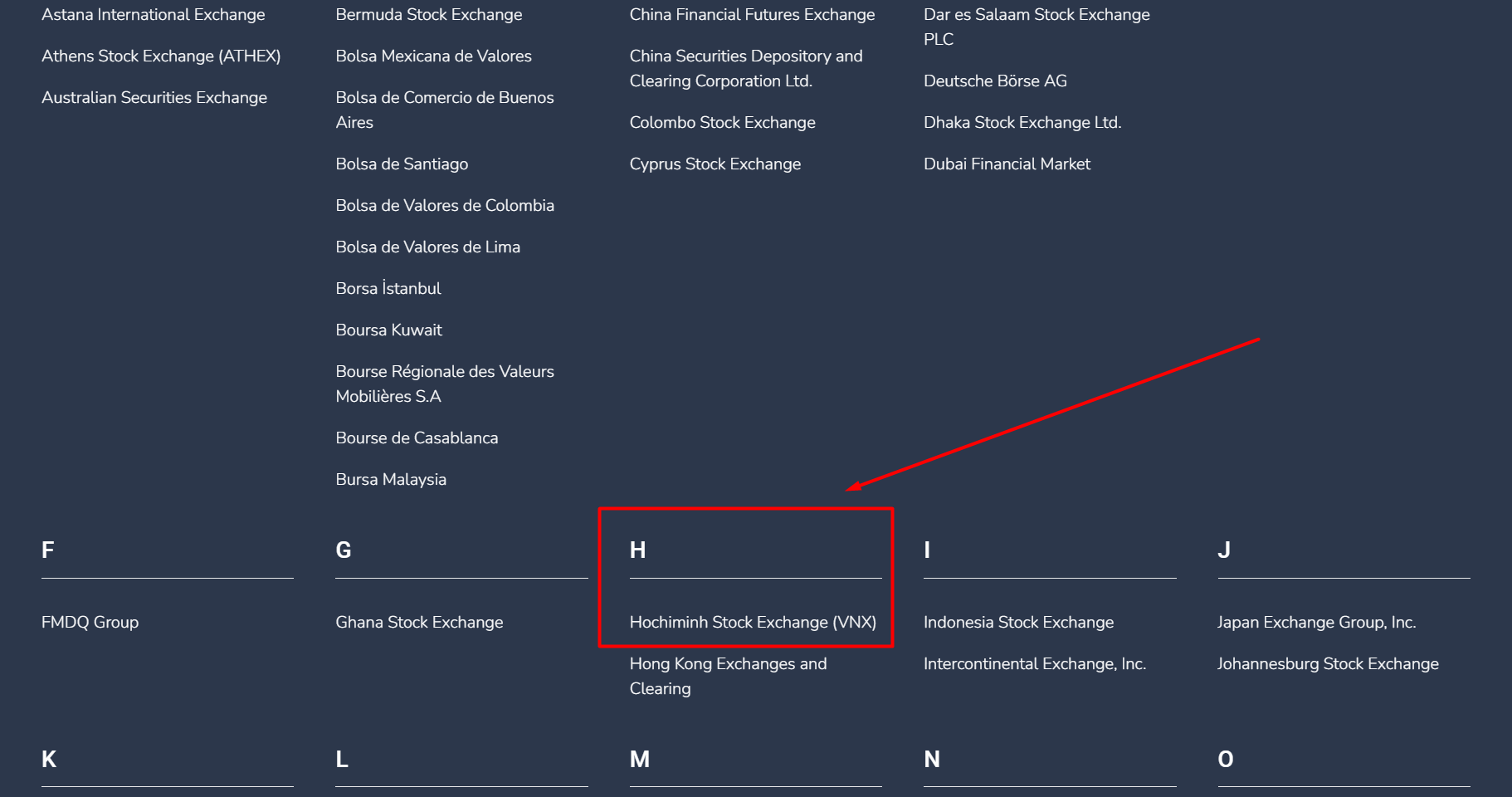Open Dubai Financial Market link
Screen dimensions: 1512x797
(1007, 164)
